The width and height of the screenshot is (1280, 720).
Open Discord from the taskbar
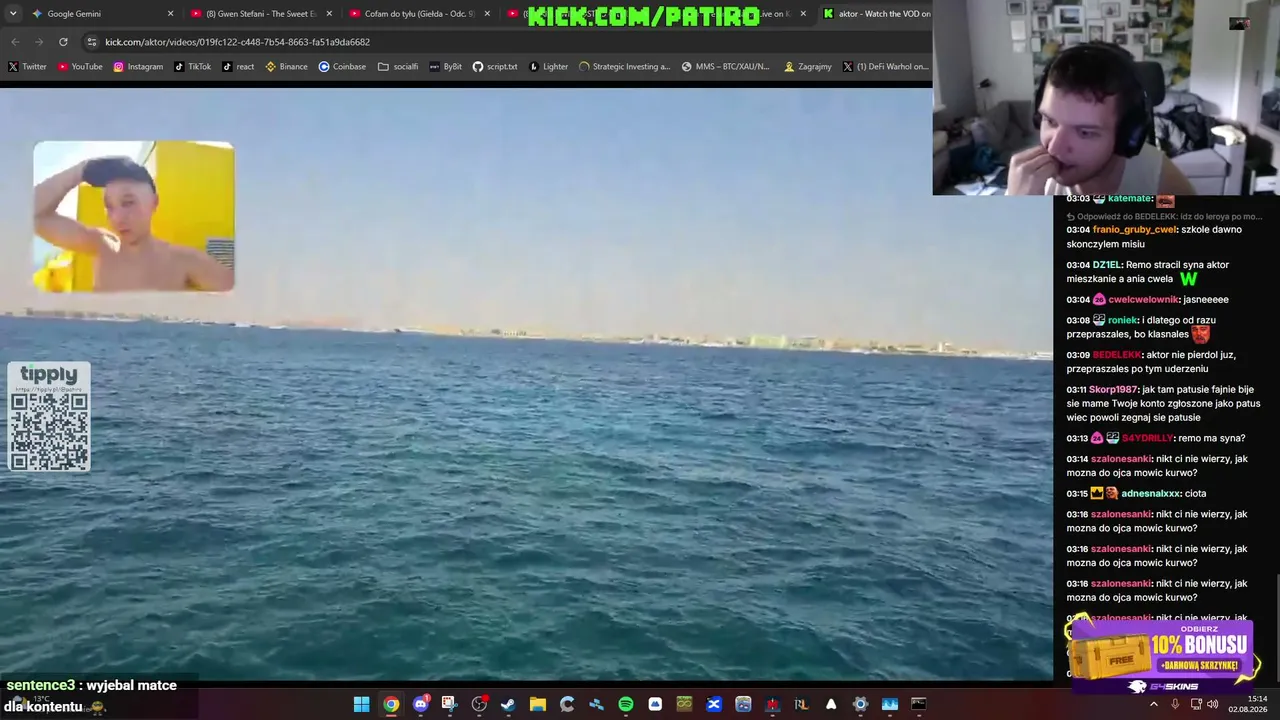(420, 704)
